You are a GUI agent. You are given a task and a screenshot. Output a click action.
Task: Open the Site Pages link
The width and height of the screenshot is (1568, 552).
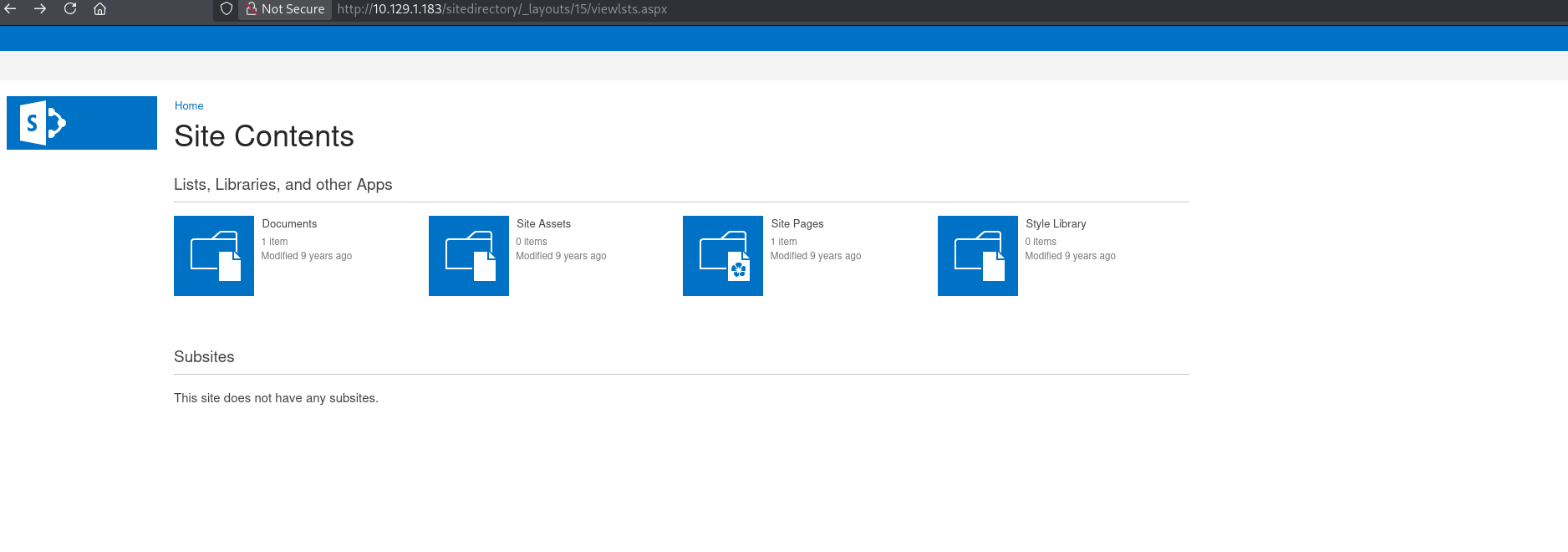tap(797, 224)
